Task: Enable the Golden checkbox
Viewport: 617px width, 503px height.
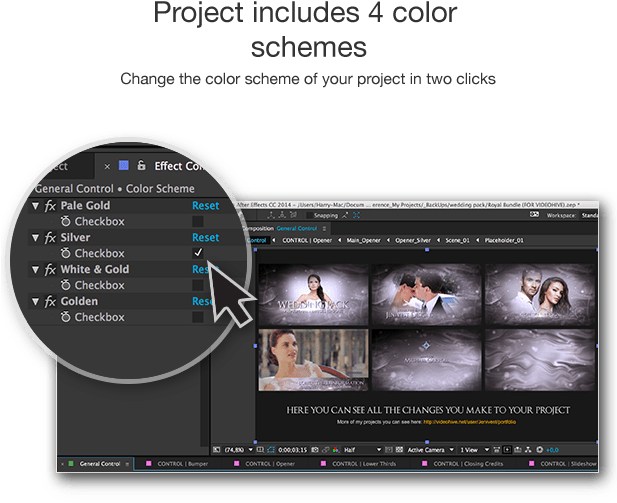Action: pos(198,317)
